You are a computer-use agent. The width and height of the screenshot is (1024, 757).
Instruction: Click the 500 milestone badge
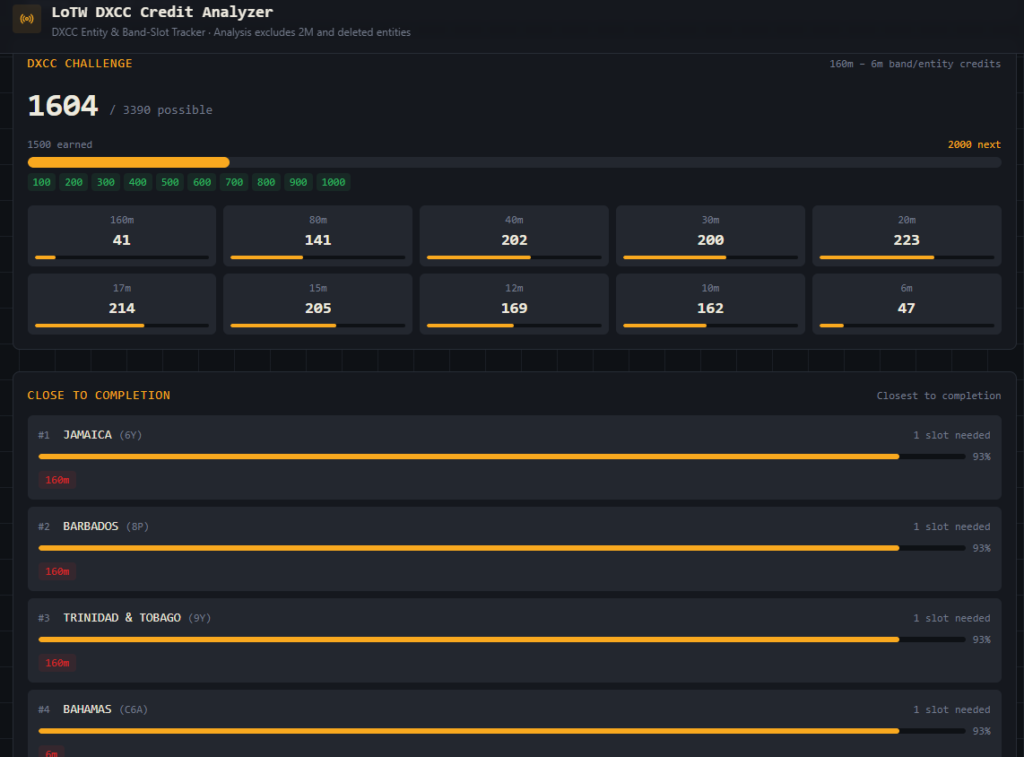pyautogui.click(x=170, y=182)
